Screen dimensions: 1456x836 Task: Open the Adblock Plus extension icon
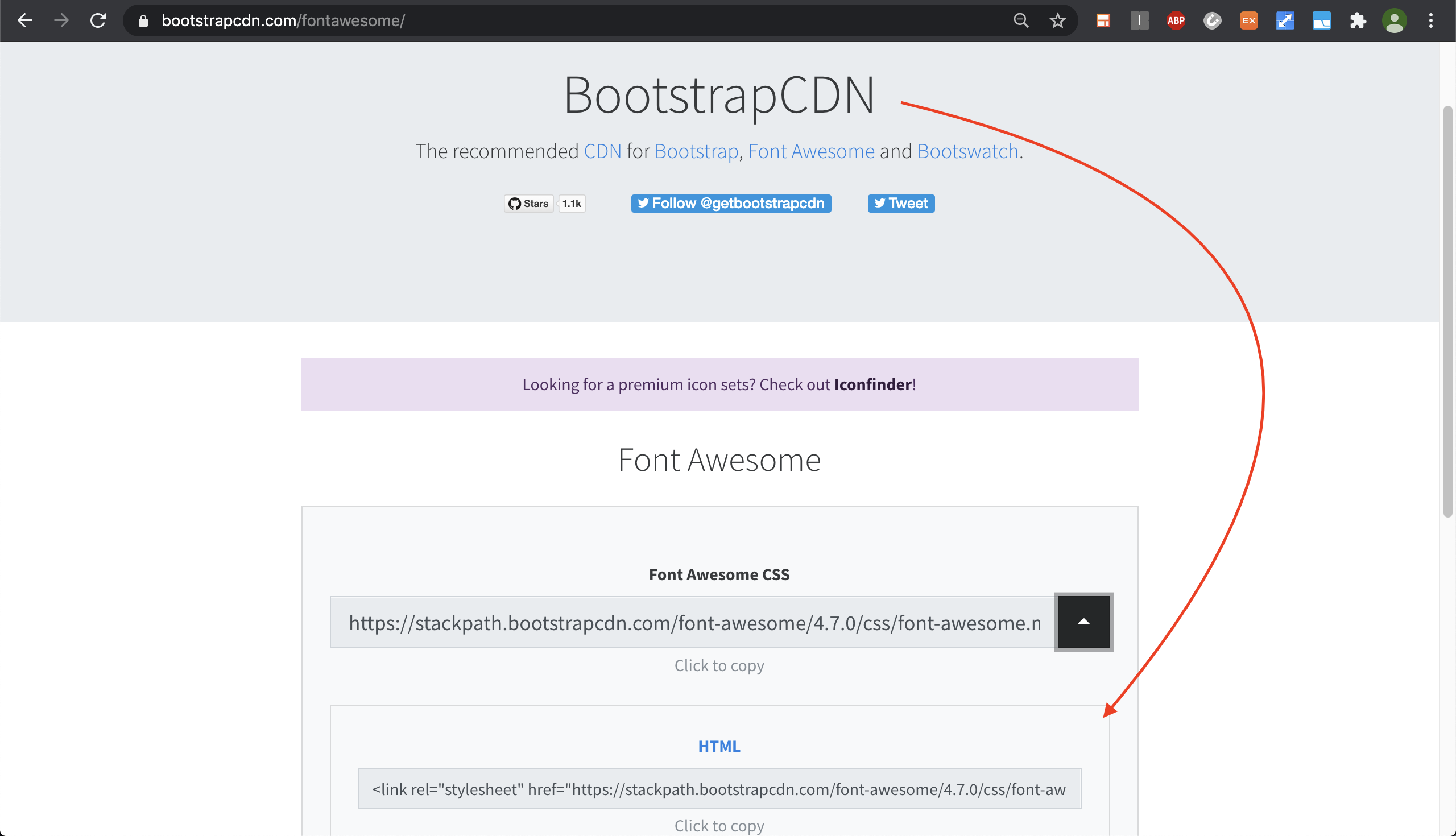pos(1176,20)
